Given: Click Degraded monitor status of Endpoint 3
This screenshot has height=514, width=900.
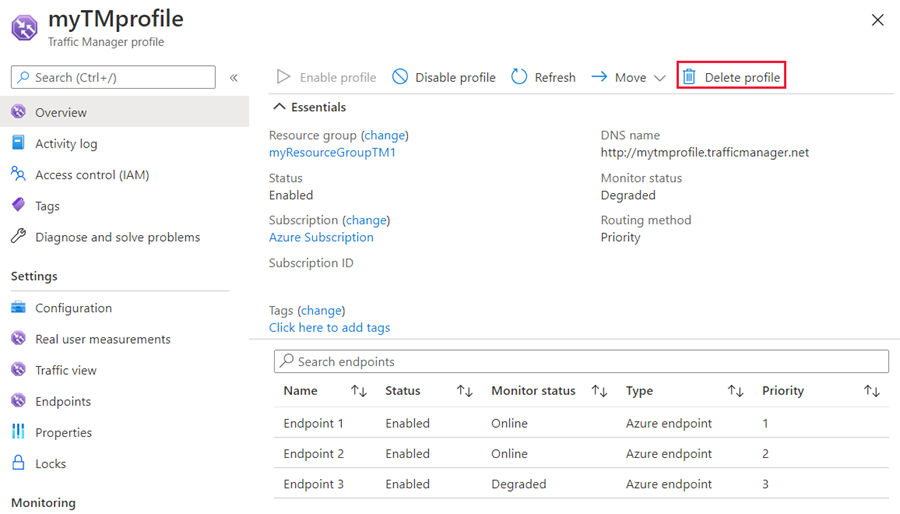Looking at the screenshot, I should (x=519, y=484).
